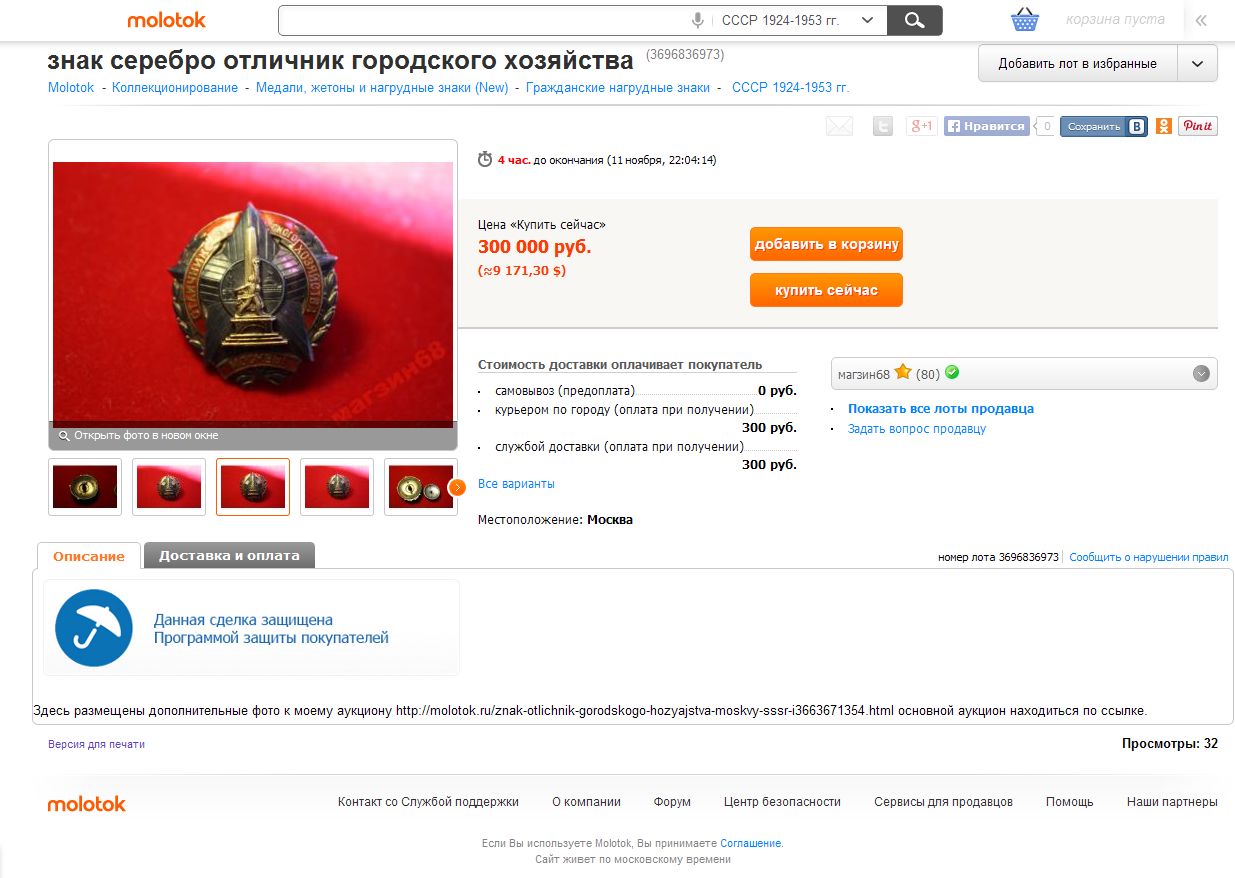This screenshot has height=878, width=1235.
Task: Share on Google+ icon
Action: [921, 126]
